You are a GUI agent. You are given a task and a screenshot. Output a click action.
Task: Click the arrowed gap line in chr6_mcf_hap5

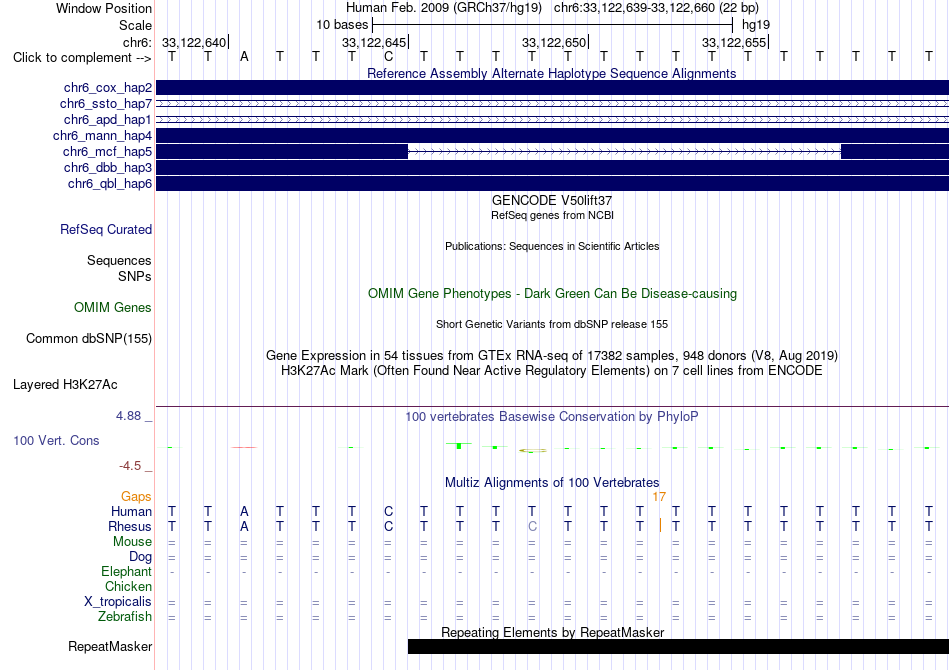click(x=625, y=151)
